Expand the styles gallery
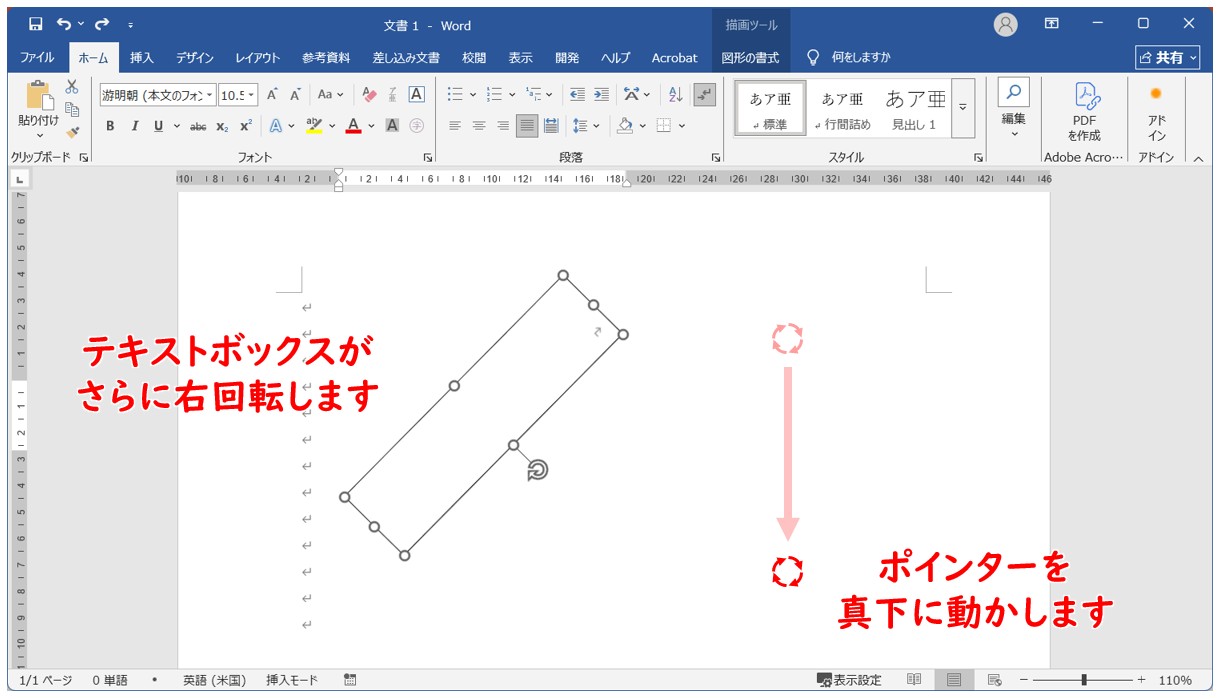The width and height of the screenshot is (1222, 699). click(x=963, y=107)
